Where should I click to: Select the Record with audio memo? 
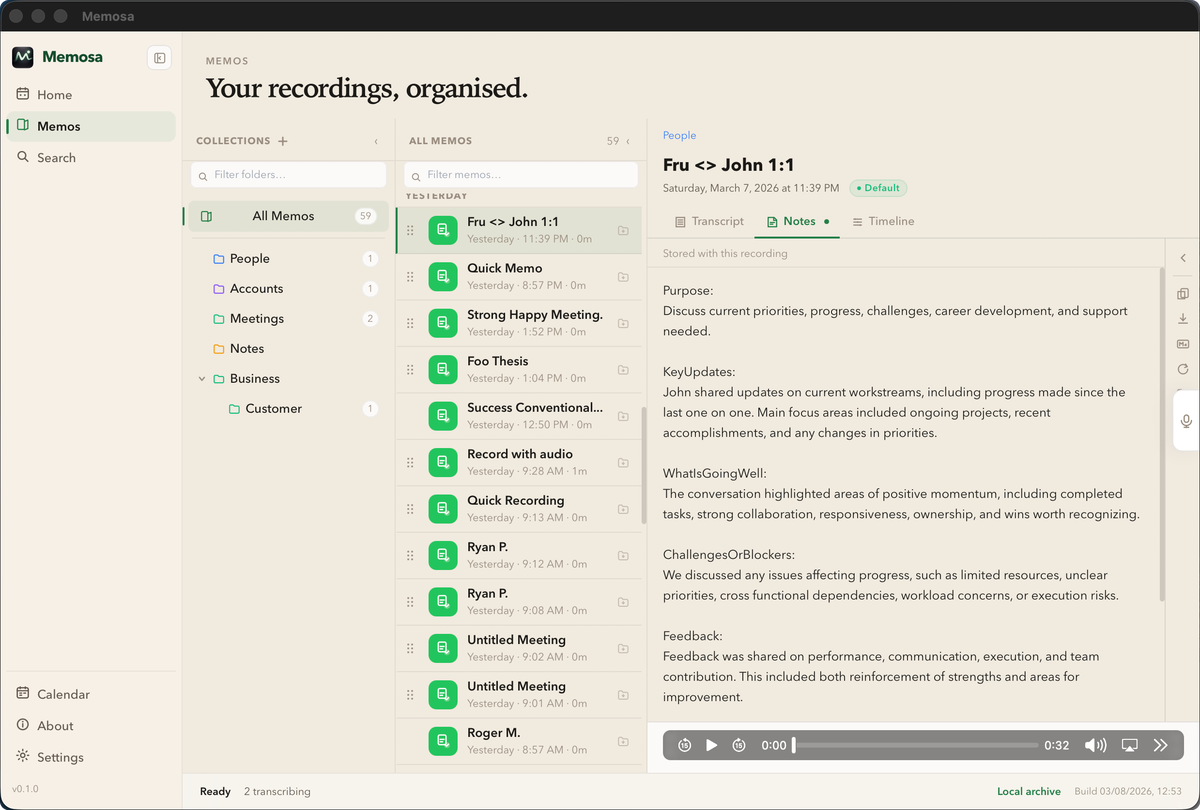tap(519, 462)
